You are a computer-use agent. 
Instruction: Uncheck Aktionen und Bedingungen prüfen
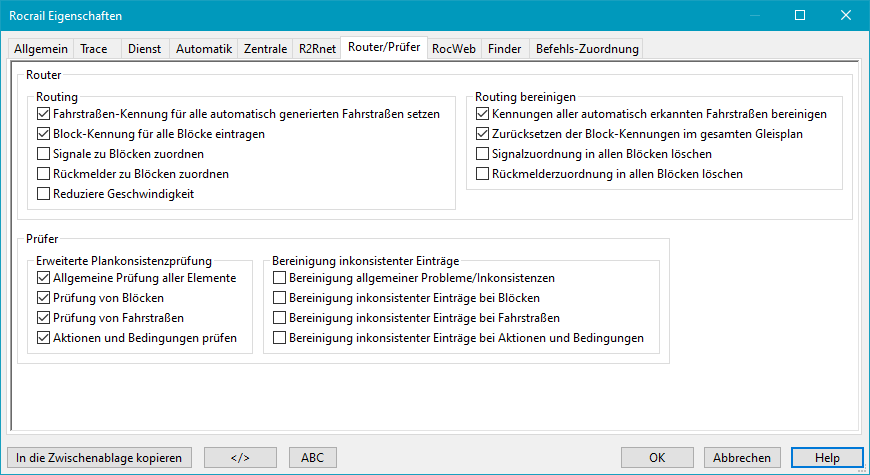pos(43,338)
